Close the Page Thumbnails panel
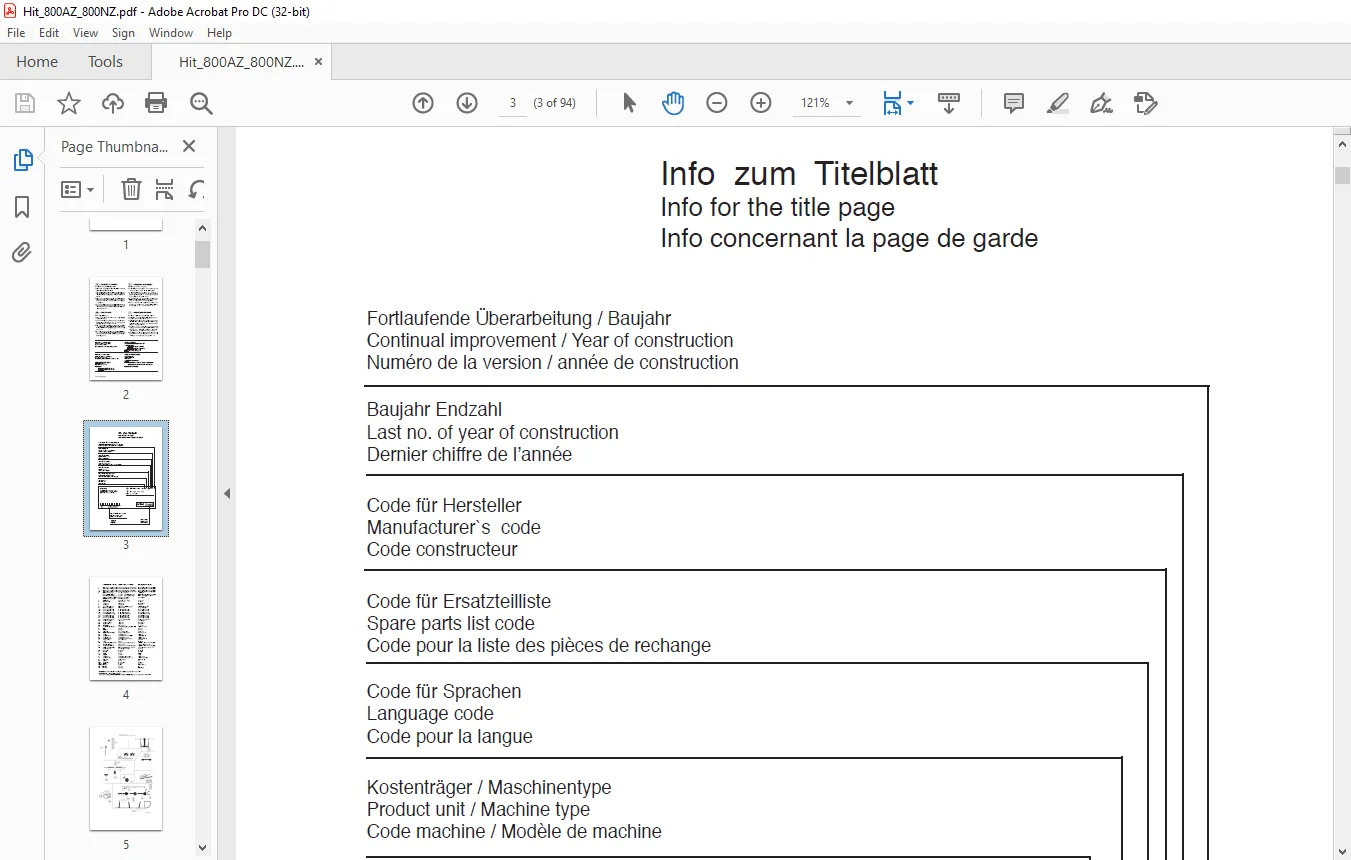The image size is (1351, 860). (189, 146)
